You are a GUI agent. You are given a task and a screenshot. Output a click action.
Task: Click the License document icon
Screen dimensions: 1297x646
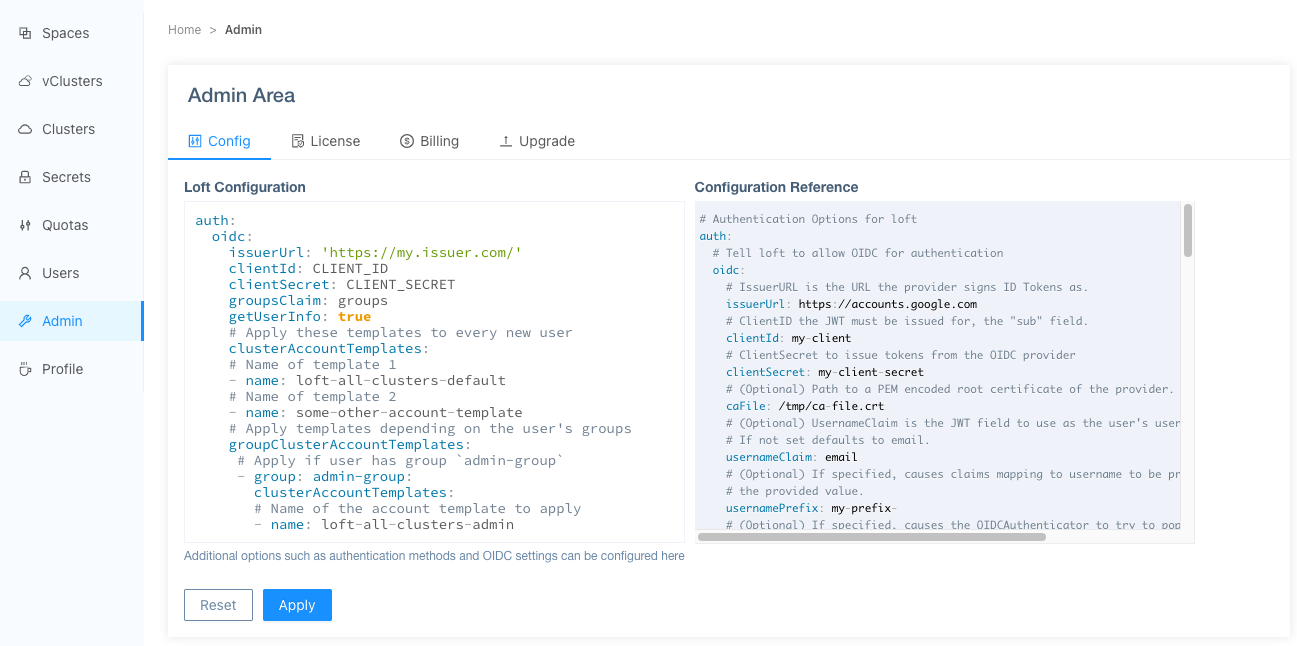pyautogui.click(x=297, y=141)
